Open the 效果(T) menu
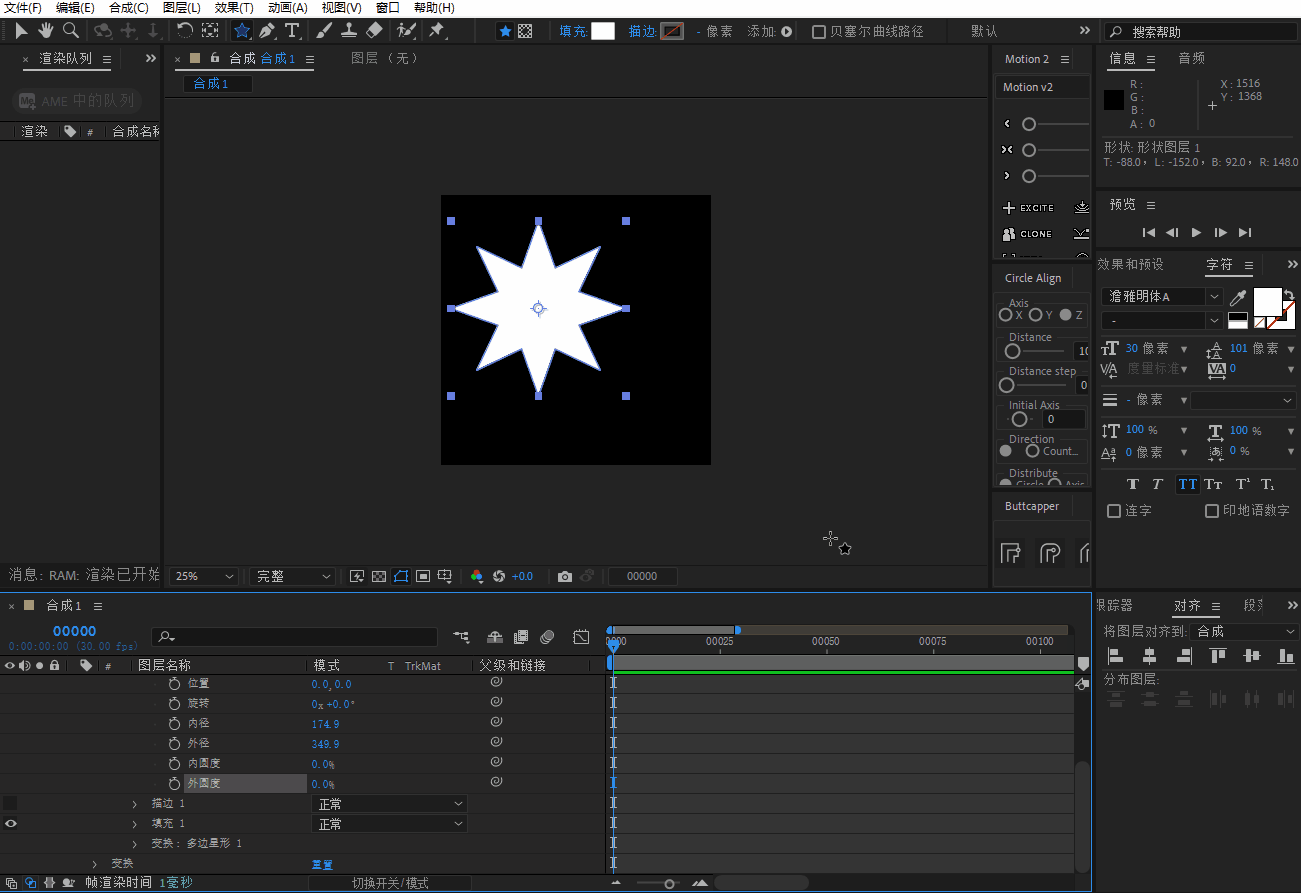 pos(234,8)
